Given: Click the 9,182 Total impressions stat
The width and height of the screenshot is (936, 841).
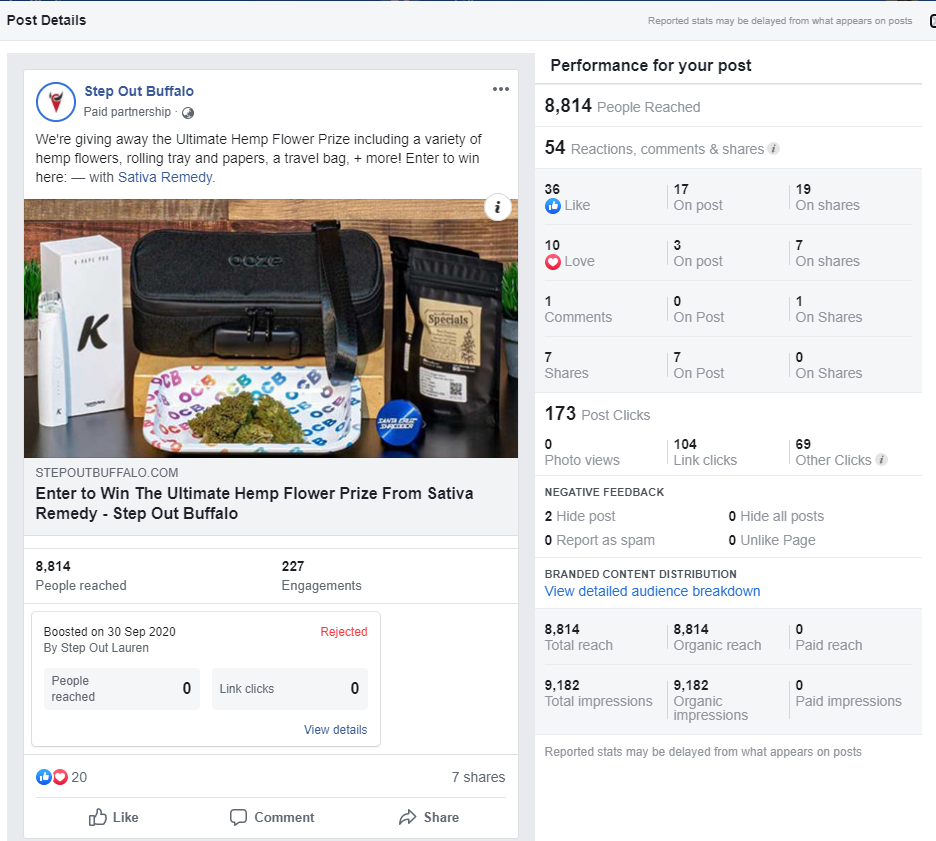Looking at the screenshot, I should [x=598, y=694].
